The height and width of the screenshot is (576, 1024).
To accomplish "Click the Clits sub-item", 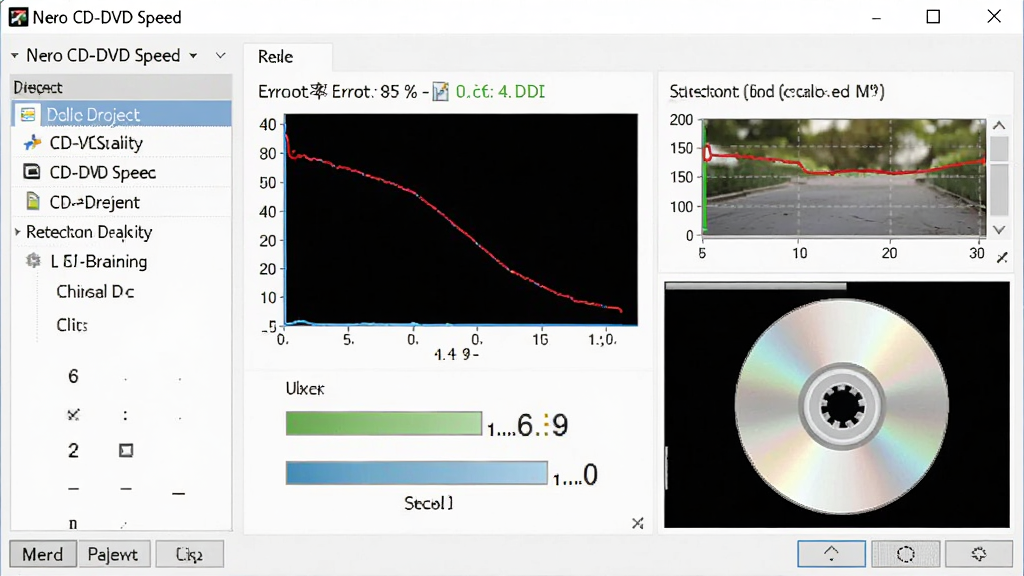I will [x=72, y=325].
